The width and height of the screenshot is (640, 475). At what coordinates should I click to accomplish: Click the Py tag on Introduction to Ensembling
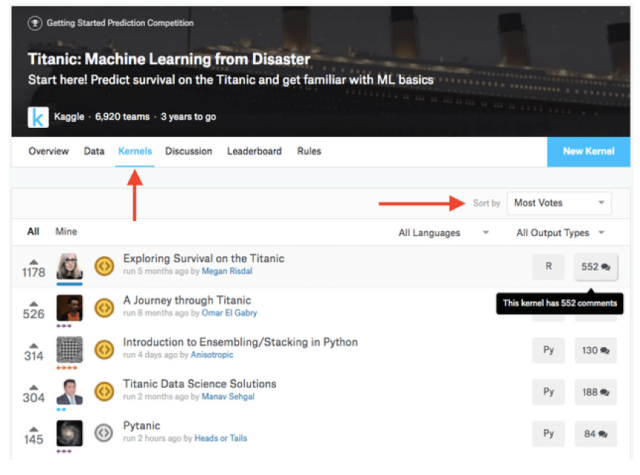(549, 350)
